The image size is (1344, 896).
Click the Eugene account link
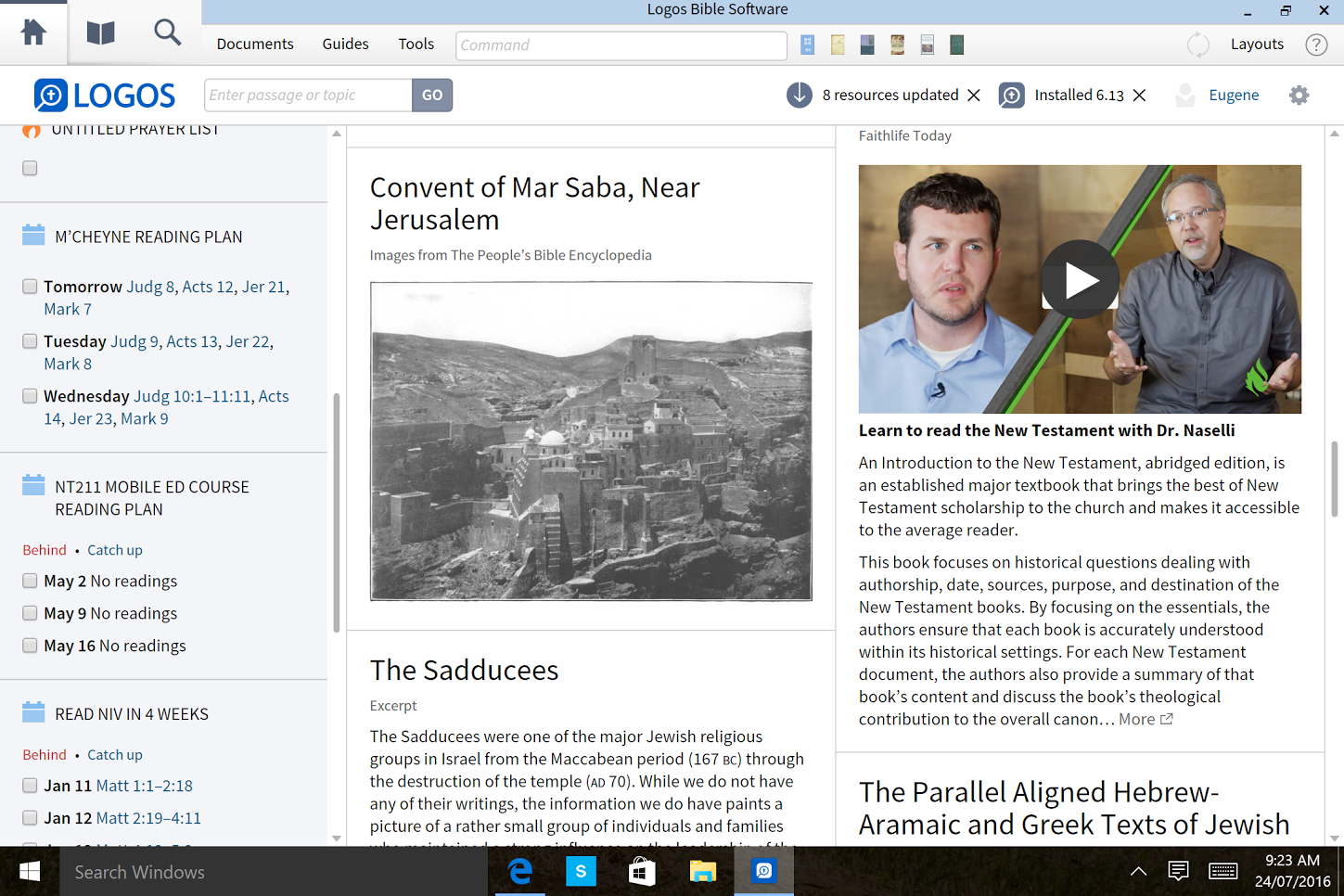[1234, 95]
